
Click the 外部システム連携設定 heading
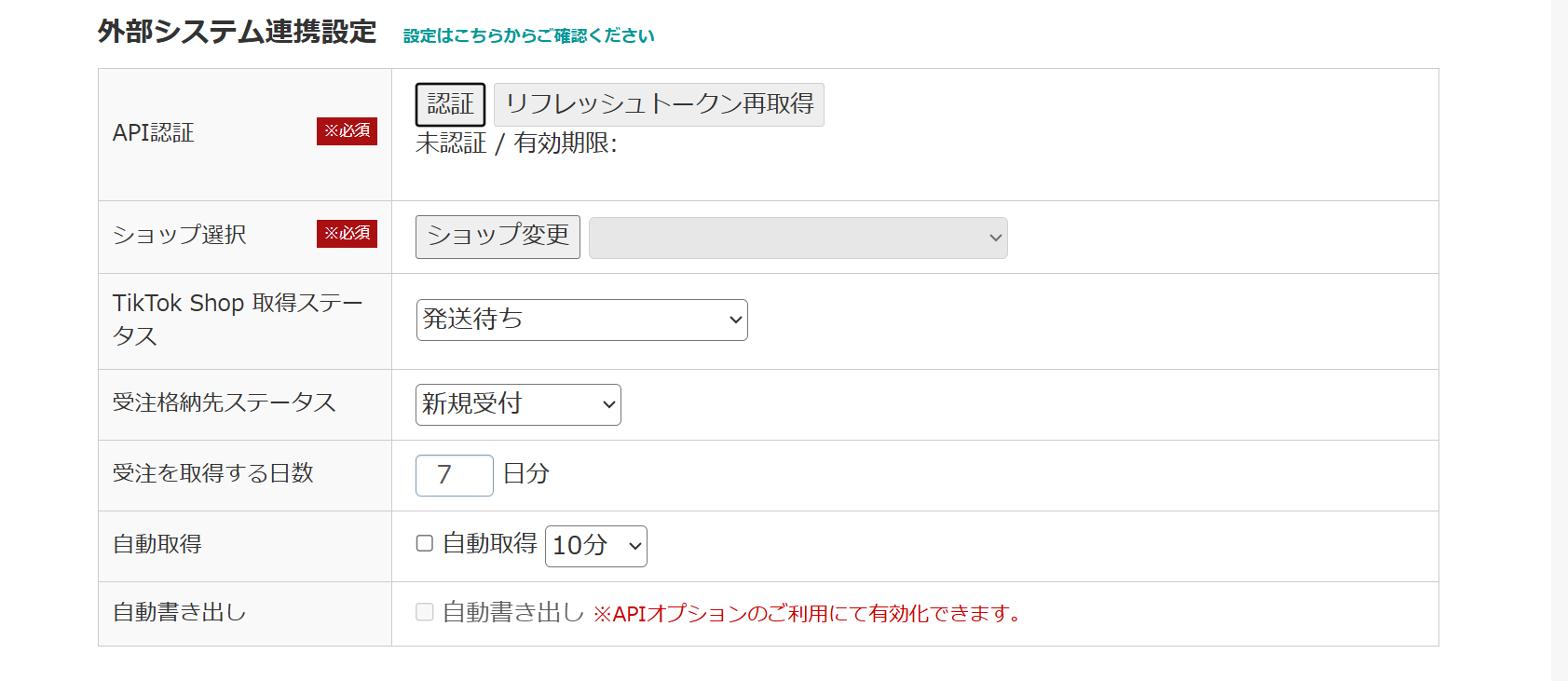pyautogui.click(x=237, y=32)
